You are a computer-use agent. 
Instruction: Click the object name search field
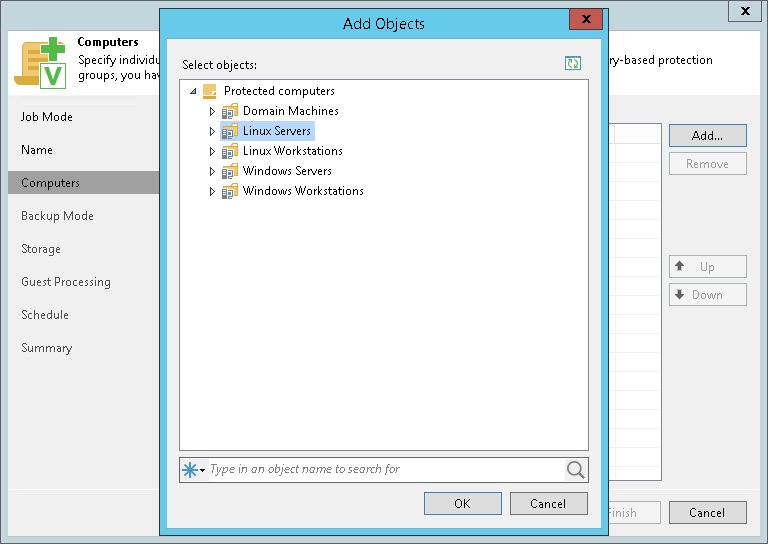386,470
